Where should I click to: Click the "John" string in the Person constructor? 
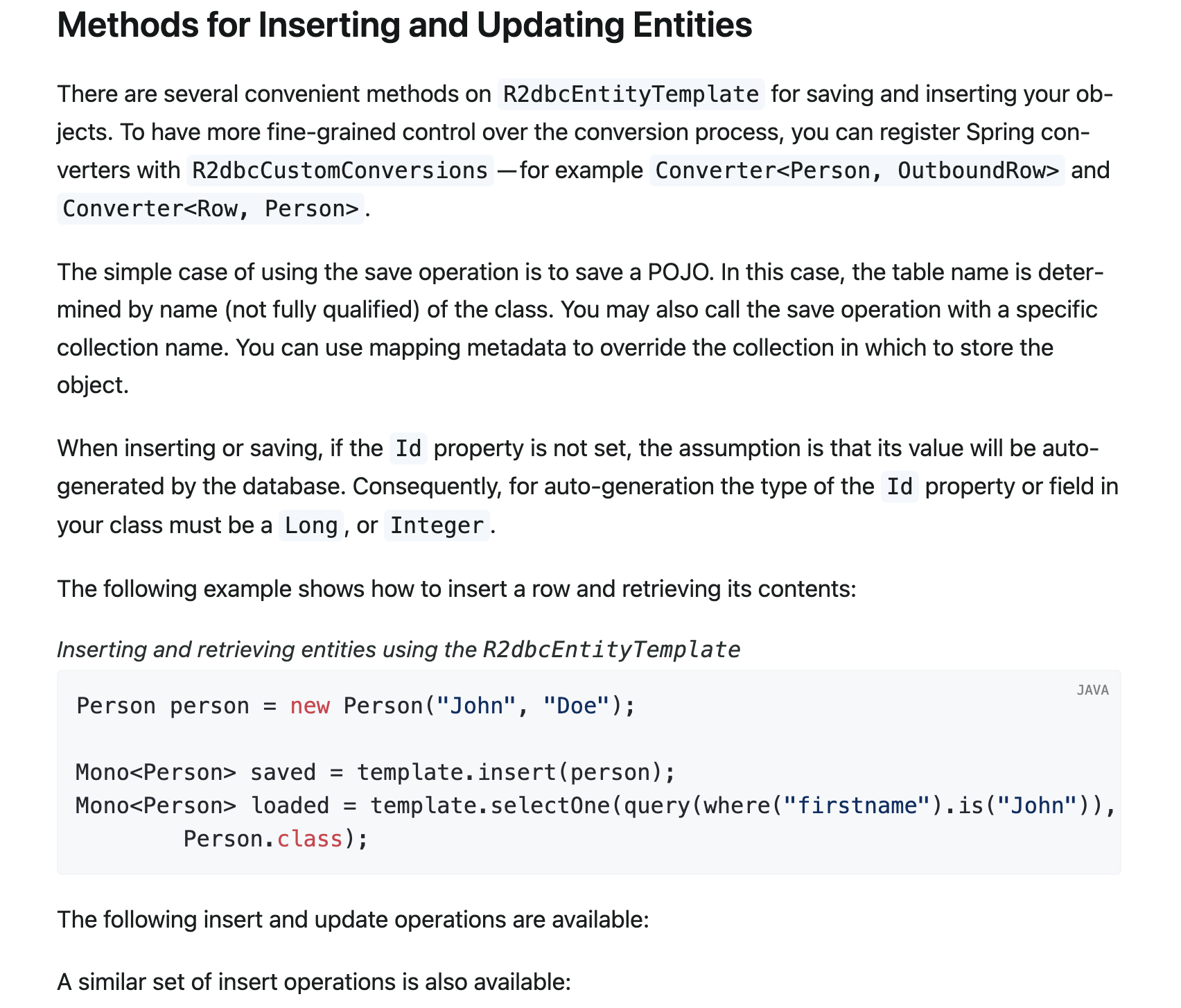(x=475, y=706)
